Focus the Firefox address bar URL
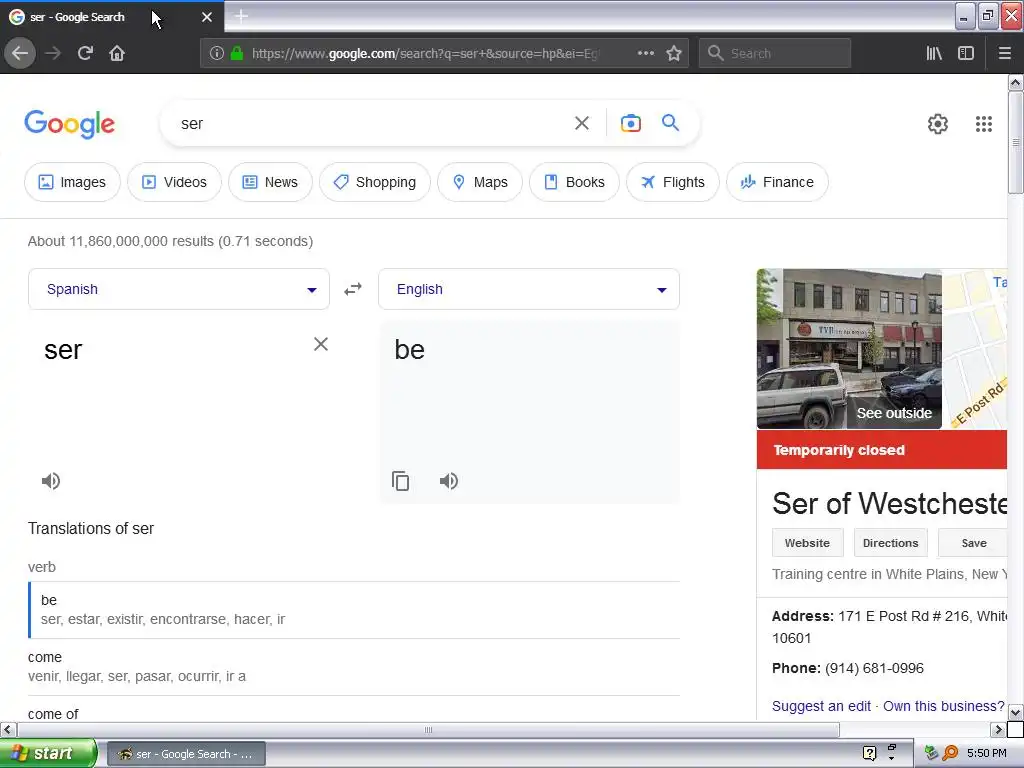Viewport: 1024px width, 768px height. 424,53
